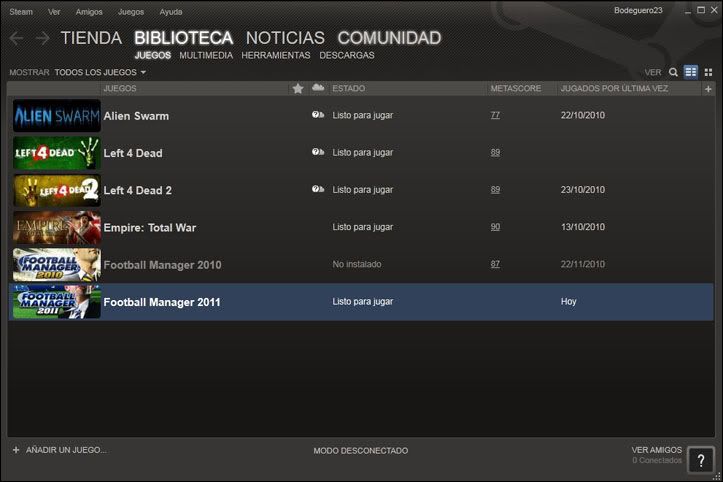Open the Juegos menu
Screen dimensions: 723x482
(131, 12)
